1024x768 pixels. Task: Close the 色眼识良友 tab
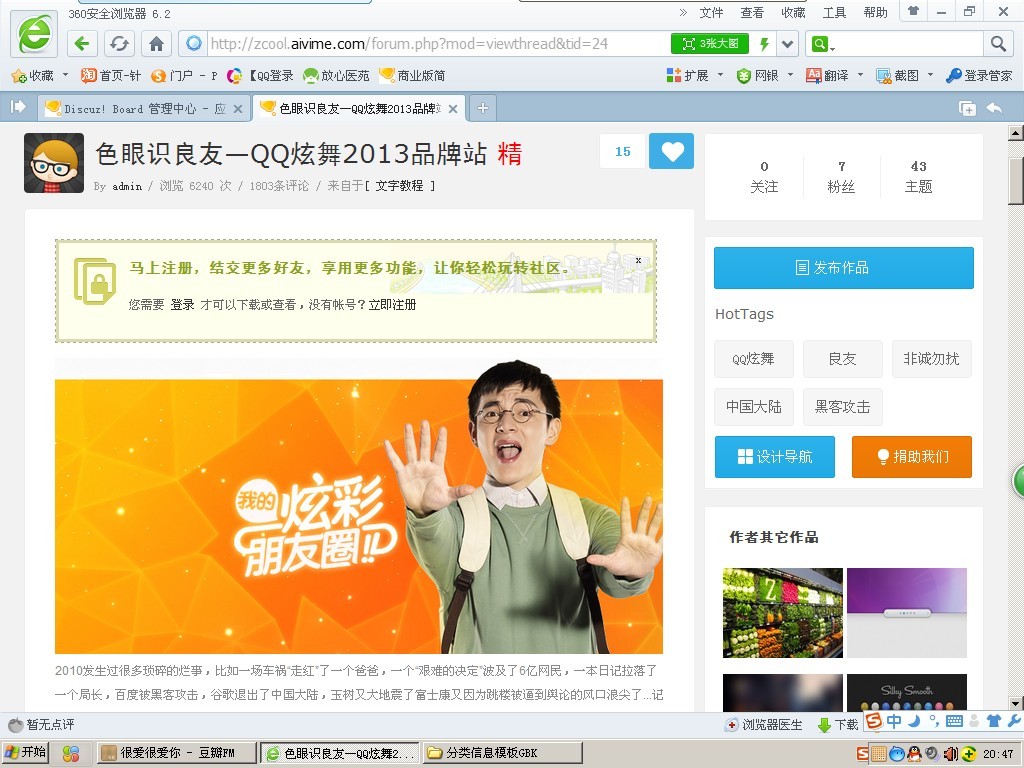point(453,109)
